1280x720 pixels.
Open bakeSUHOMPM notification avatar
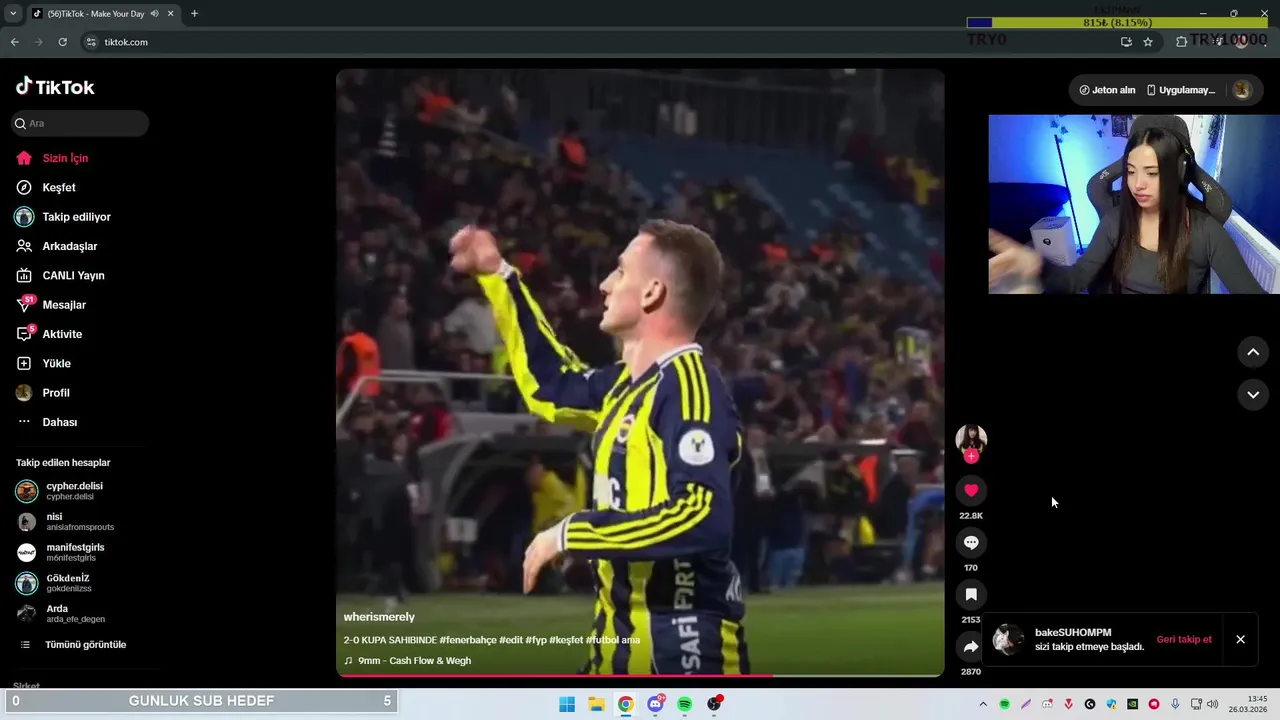pyautogui.click(x=1008, y=640)
